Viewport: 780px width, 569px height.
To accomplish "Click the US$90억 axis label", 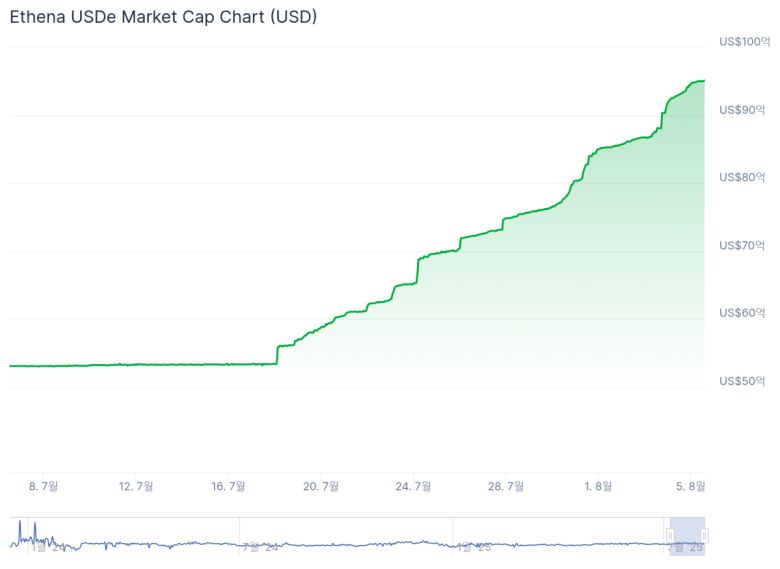I will pos(741,109).
